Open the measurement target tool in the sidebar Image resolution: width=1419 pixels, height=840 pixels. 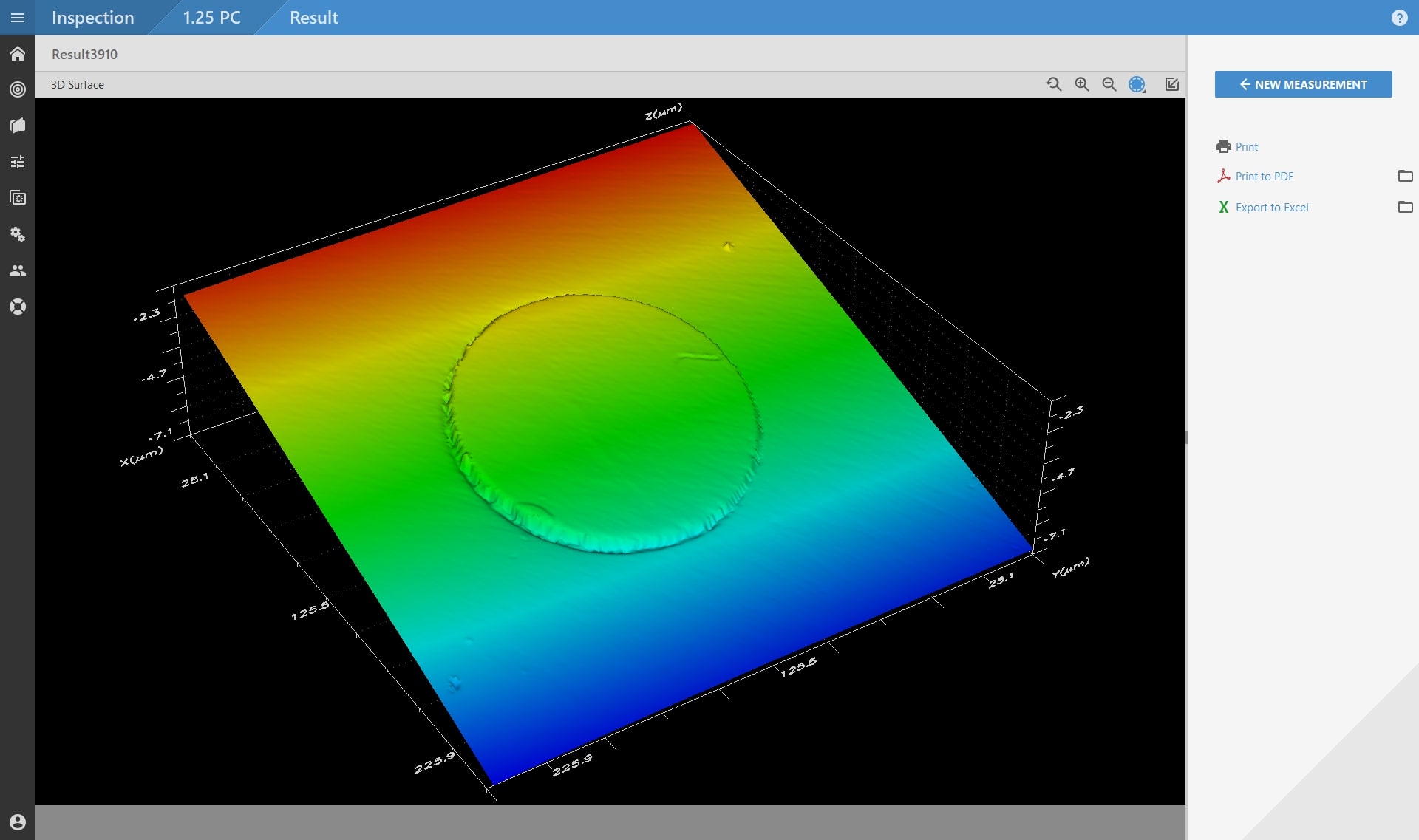click(x=17, y=89)
